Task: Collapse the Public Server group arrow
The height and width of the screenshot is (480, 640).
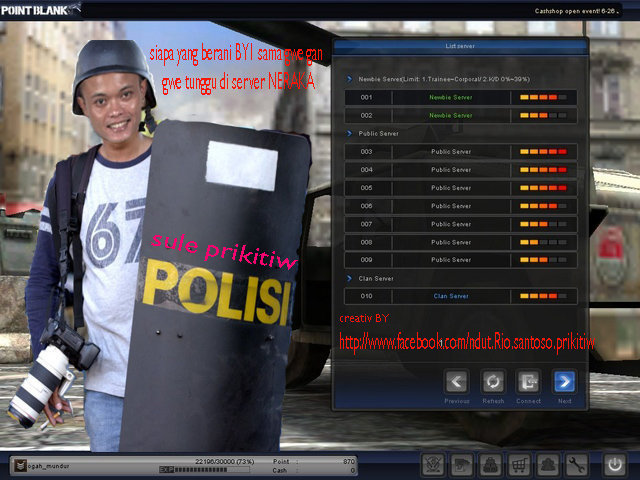Action: [x=349, y=133]
